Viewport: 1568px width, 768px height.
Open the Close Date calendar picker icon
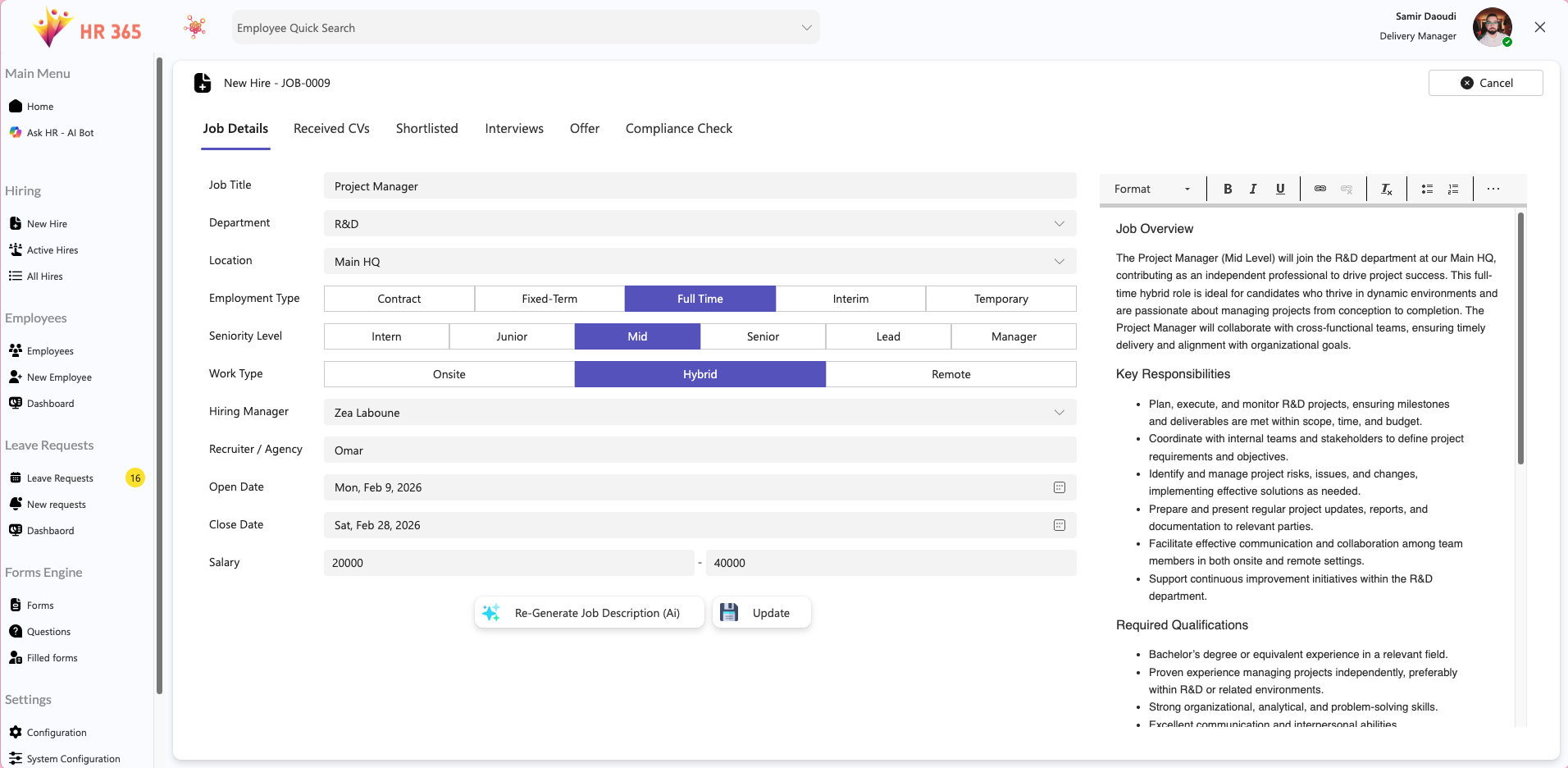coord(1059,525)
